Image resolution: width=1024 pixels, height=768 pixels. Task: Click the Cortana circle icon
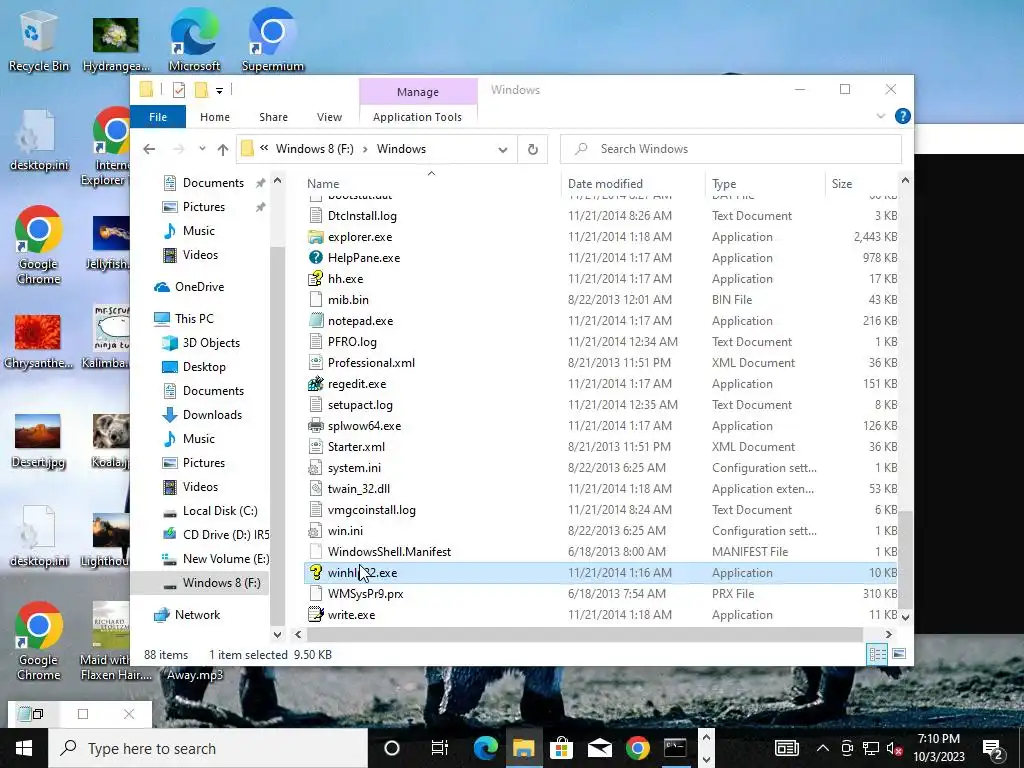point(391,748)
